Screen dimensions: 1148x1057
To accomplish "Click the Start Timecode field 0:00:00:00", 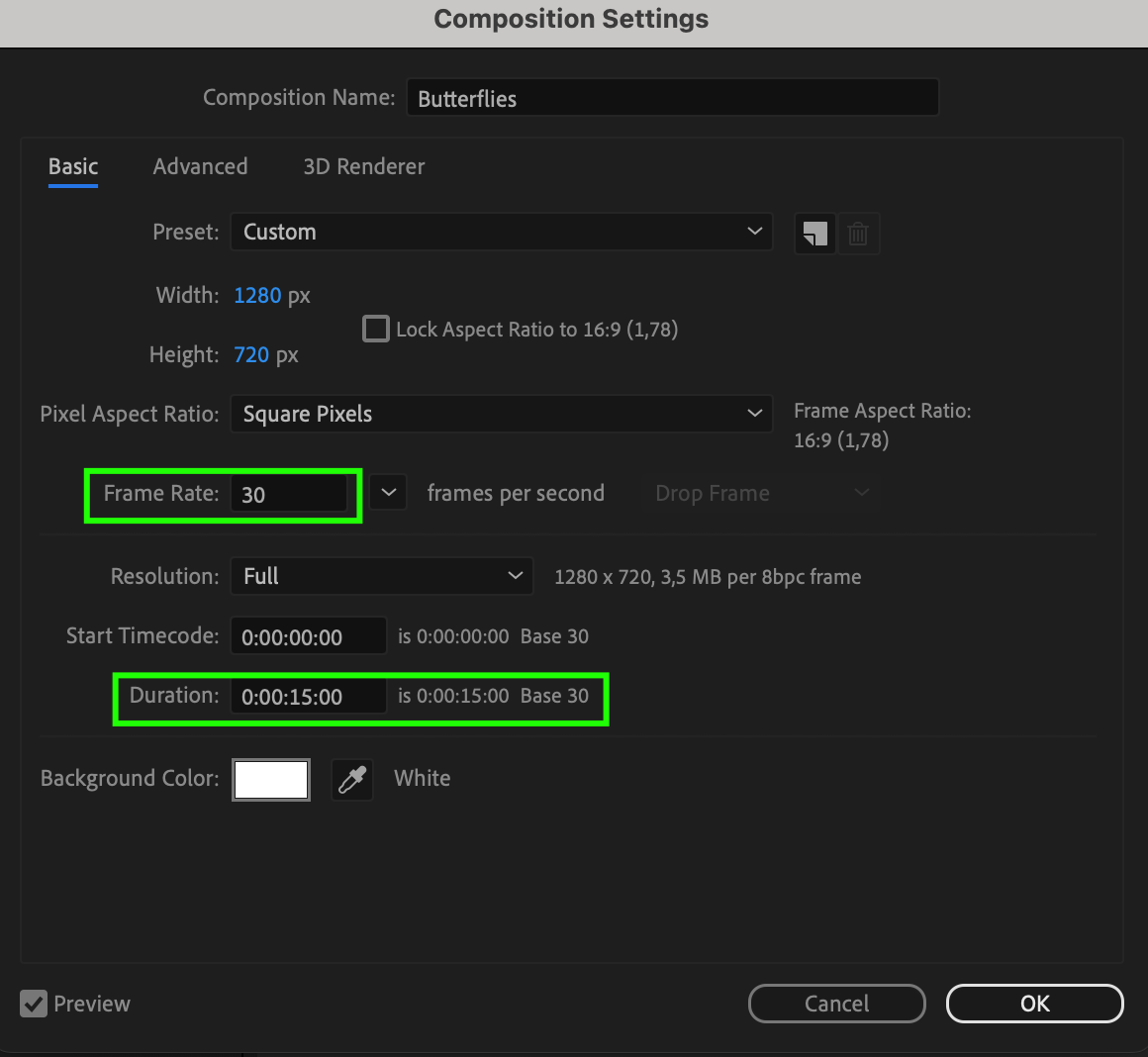I will point(308,636).
